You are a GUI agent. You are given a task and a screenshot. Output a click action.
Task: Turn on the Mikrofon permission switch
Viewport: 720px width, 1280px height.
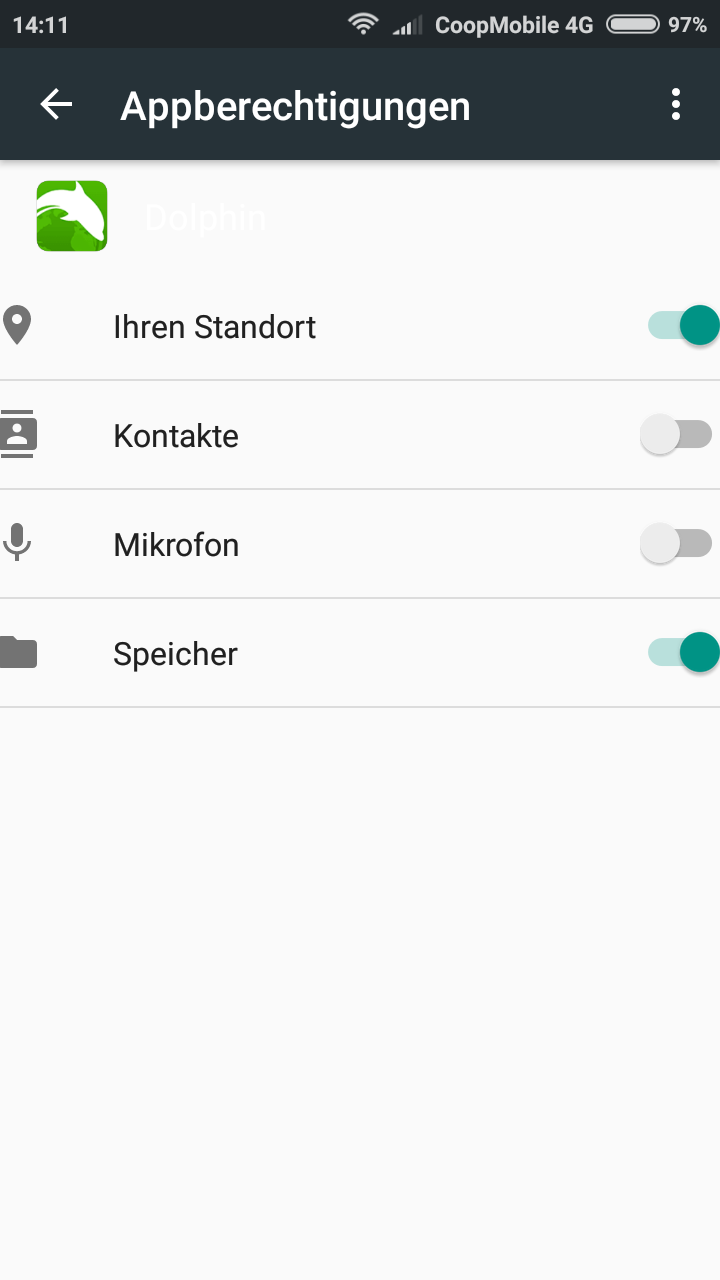[676, 544]
